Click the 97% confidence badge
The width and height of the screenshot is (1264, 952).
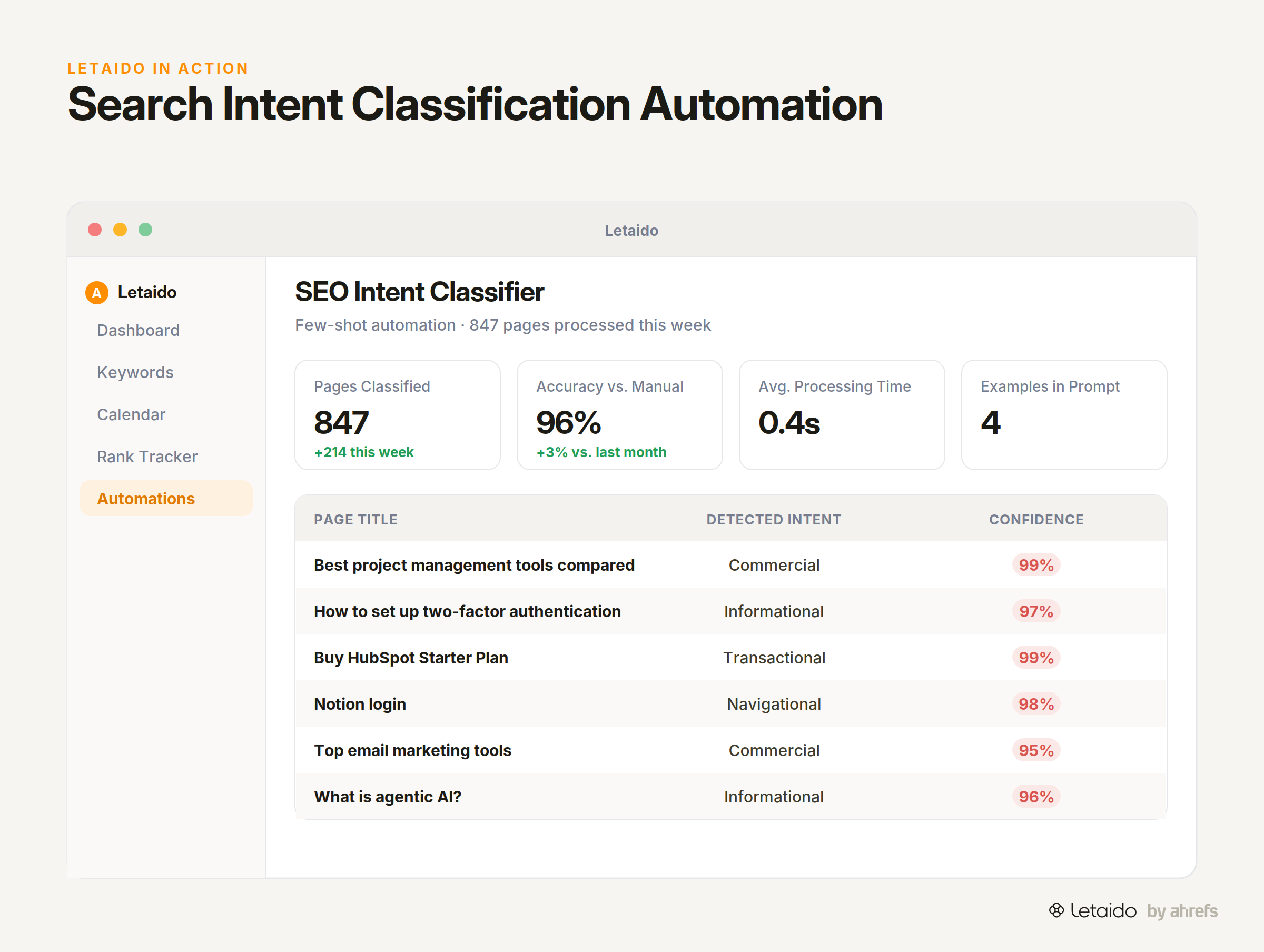click(1036, 611)
